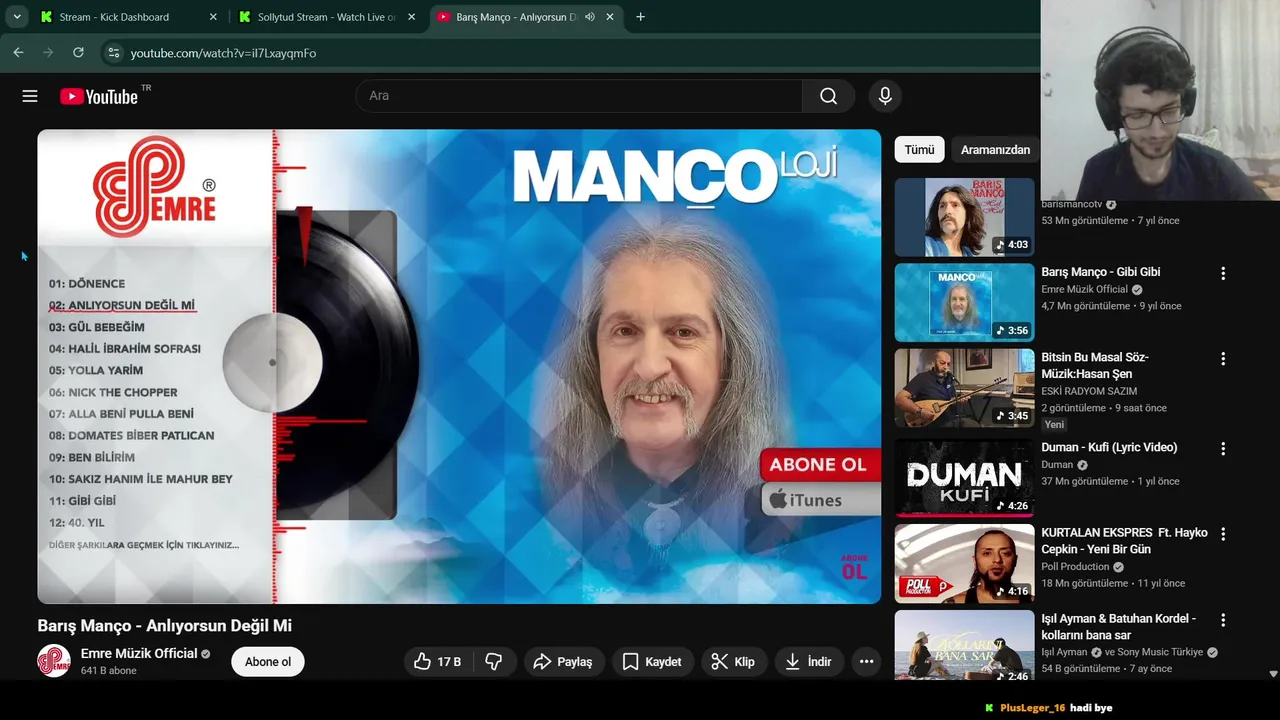Click the iTunes overlay button in video
Viewport: 1280px width, 720px height.
click(820, 500)
